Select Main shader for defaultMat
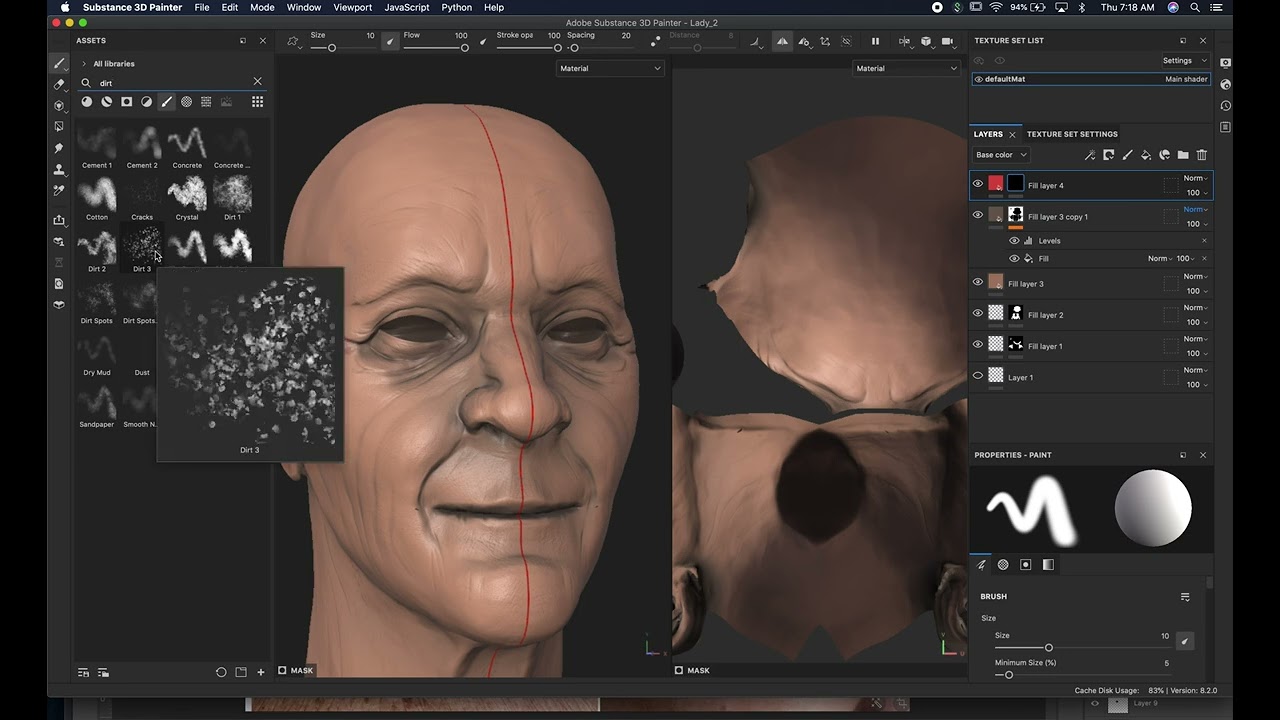 1186,79
